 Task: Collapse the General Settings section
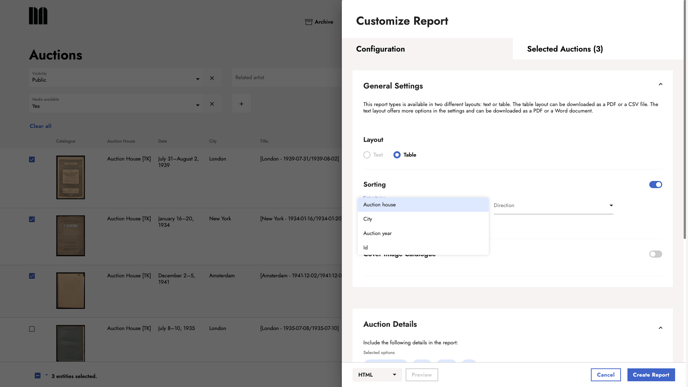click(660, 85)
